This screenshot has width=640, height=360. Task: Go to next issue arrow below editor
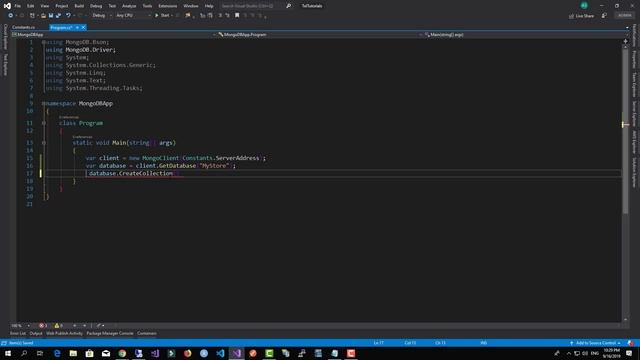click(x=84, y=325)
